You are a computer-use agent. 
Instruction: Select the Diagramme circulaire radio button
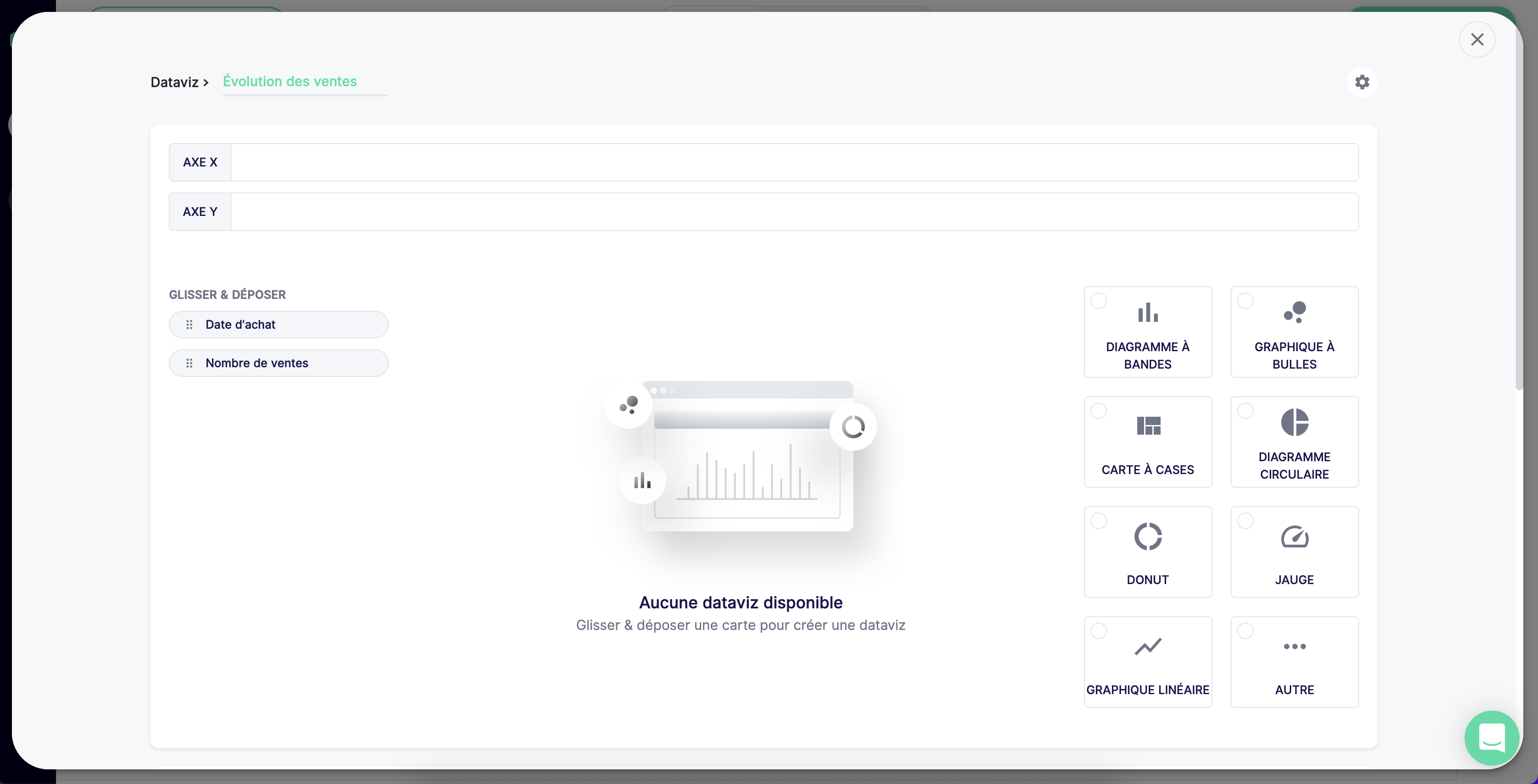tap(1245, 411)
